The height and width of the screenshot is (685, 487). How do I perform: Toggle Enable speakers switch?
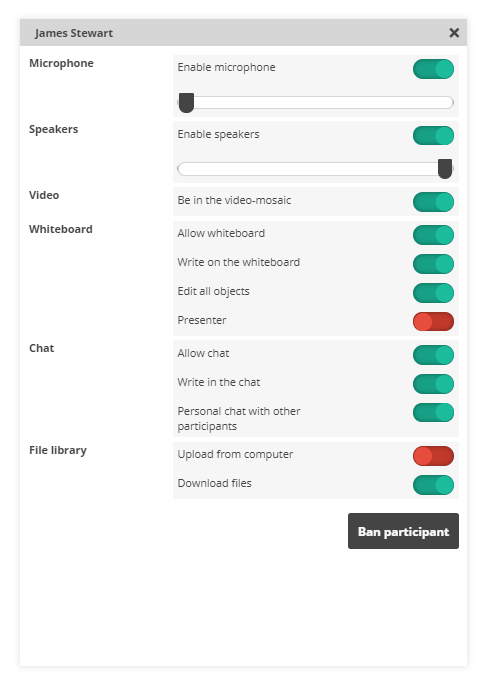click(433, 135)
